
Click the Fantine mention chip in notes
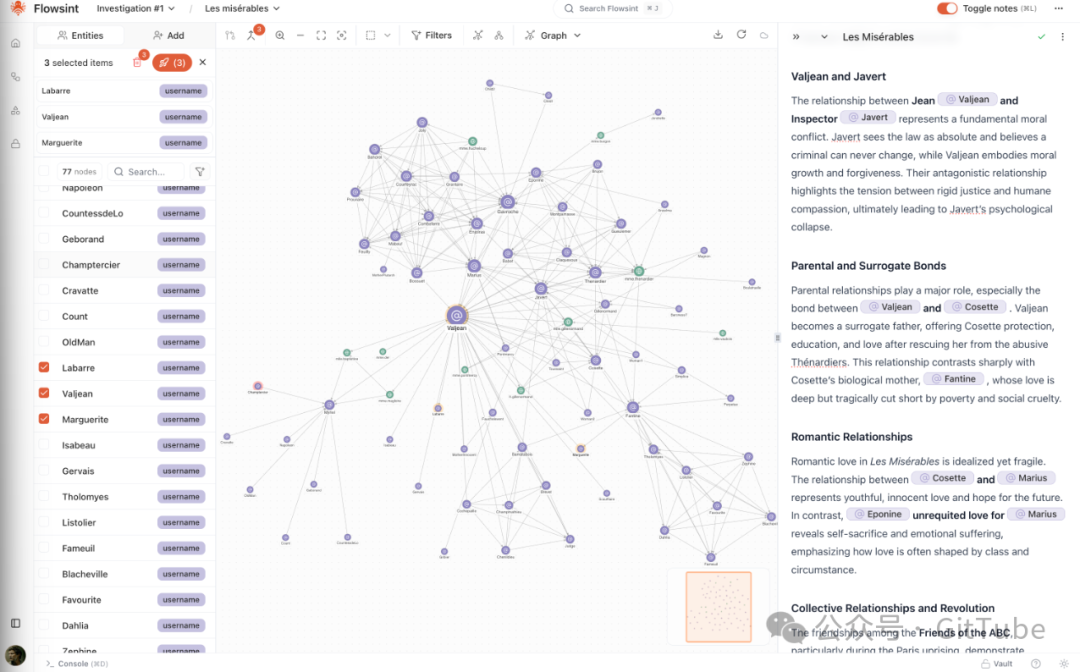953,379
